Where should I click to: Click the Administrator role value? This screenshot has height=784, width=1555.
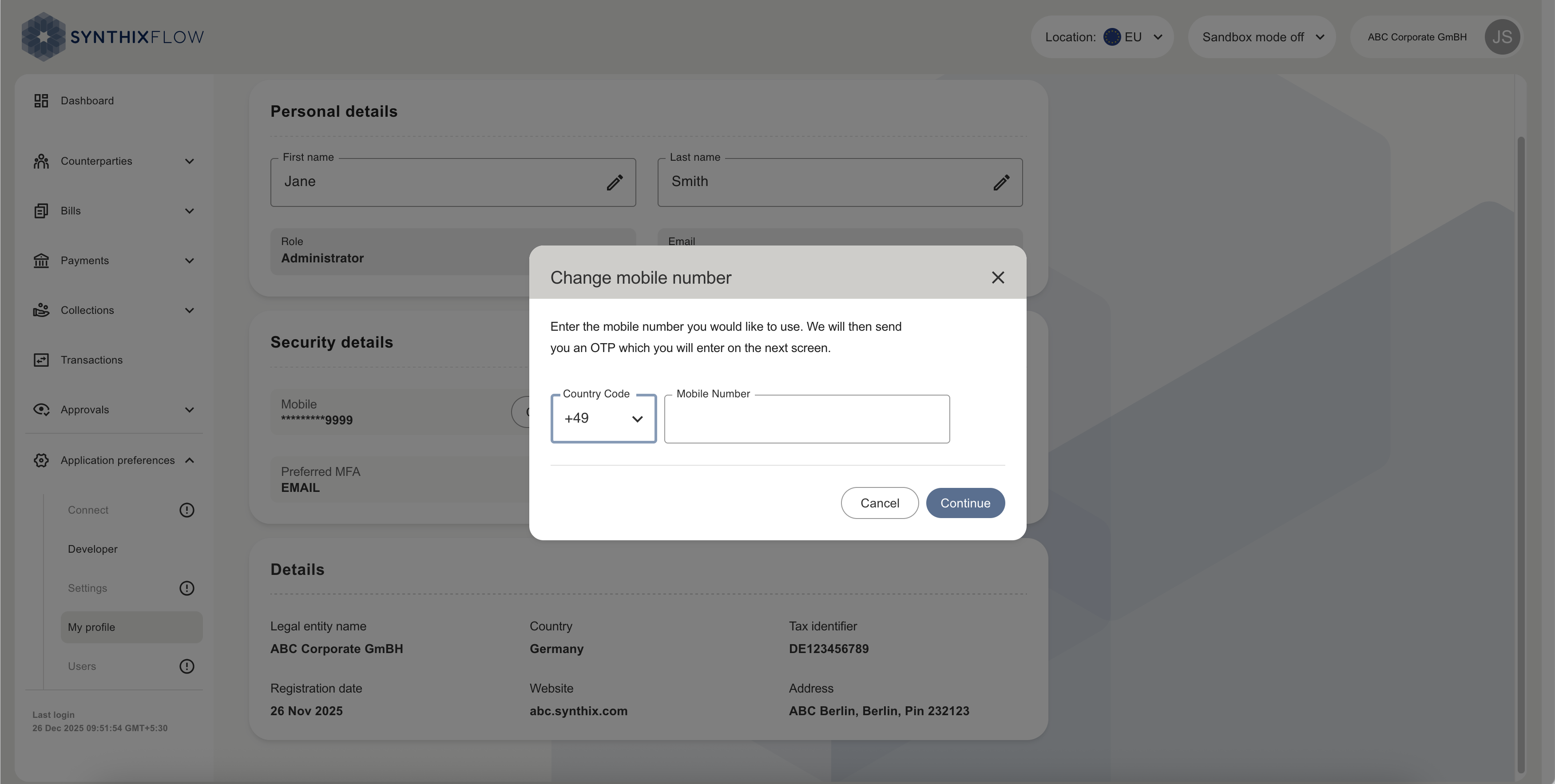click(322, 258)
